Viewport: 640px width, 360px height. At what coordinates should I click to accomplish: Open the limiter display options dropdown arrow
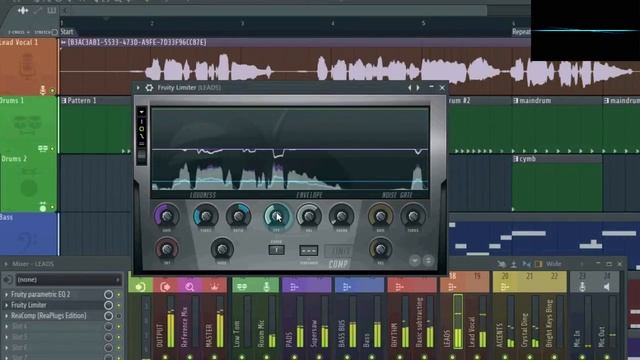coord(142,112)
